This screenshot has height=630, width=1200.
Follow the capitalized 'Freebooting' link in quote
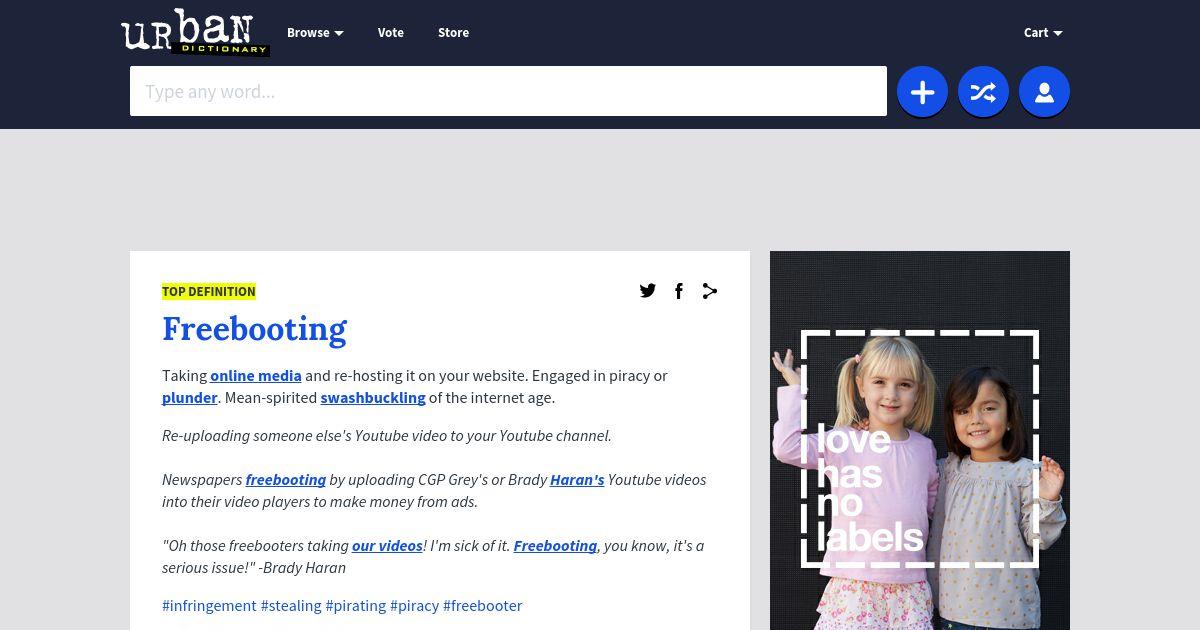[x=555, y=545]
